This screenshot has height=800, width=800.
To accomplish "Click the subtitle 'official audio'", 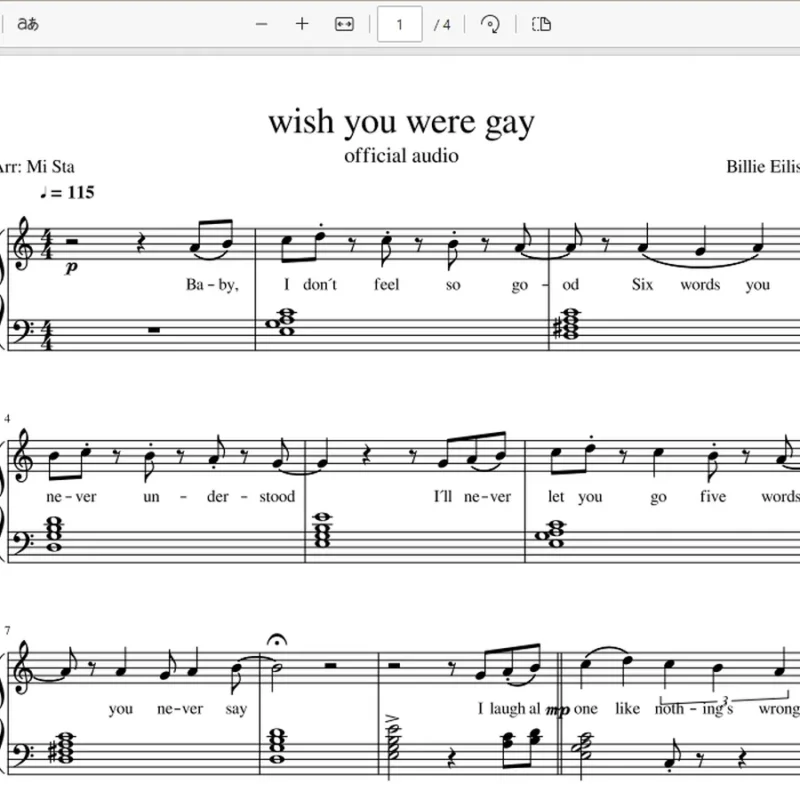I will 401,156.
